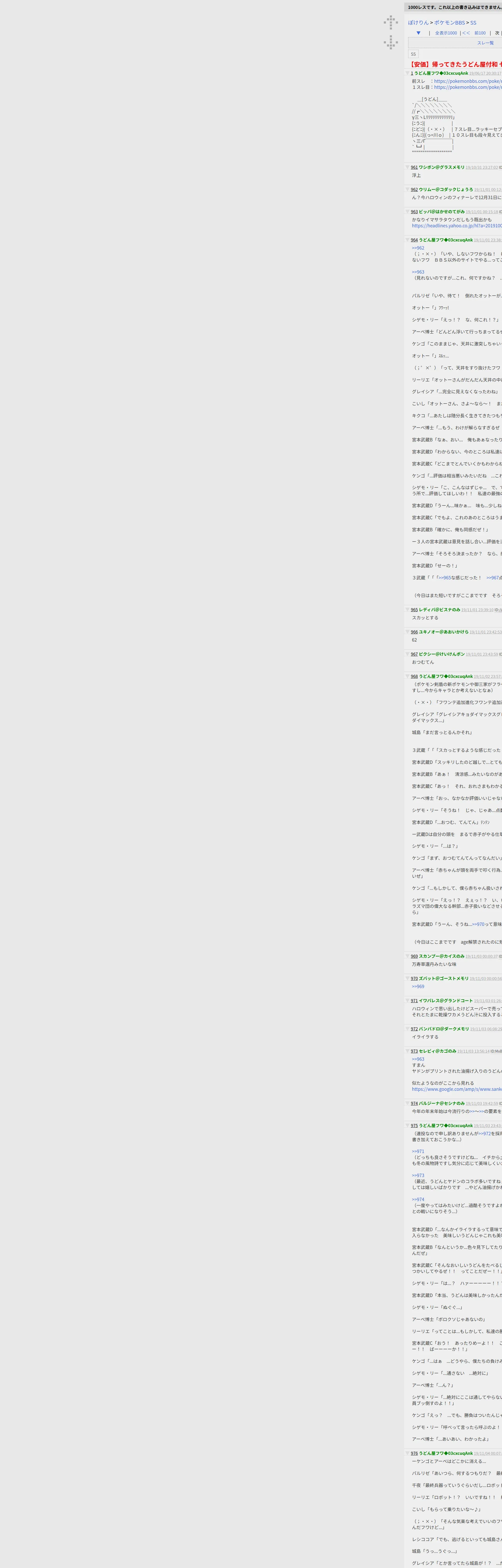
Task: Click post number 976
Action: 414,1453
